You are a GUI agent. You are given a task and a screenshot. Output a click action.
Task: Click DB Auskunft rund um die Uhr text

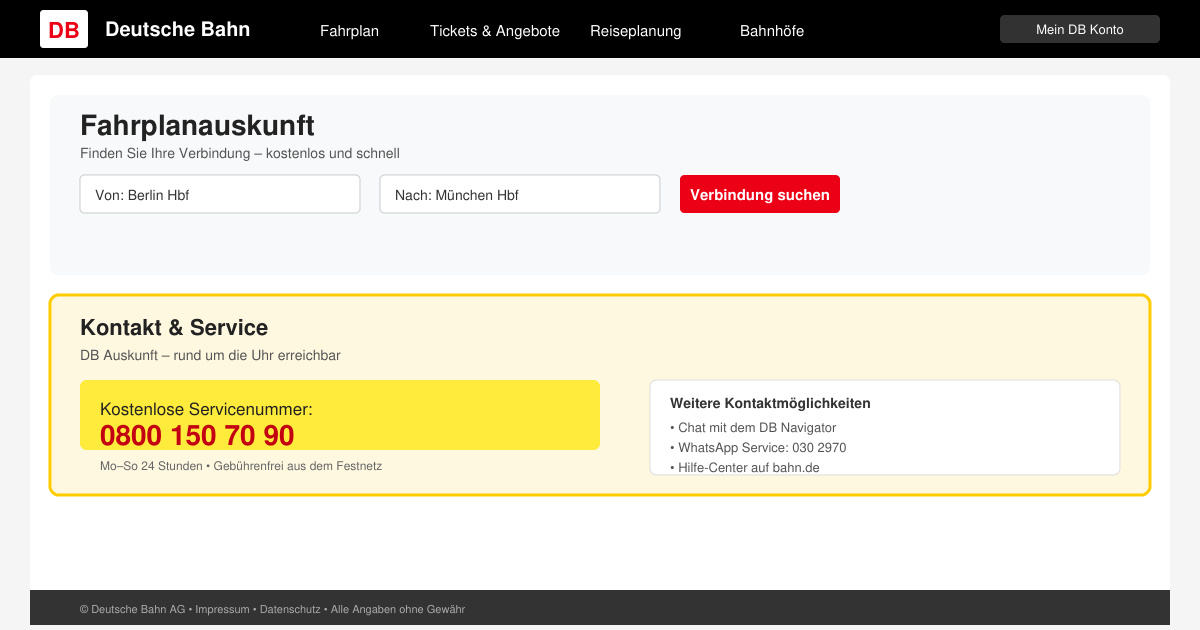click(x=210, y=355)
